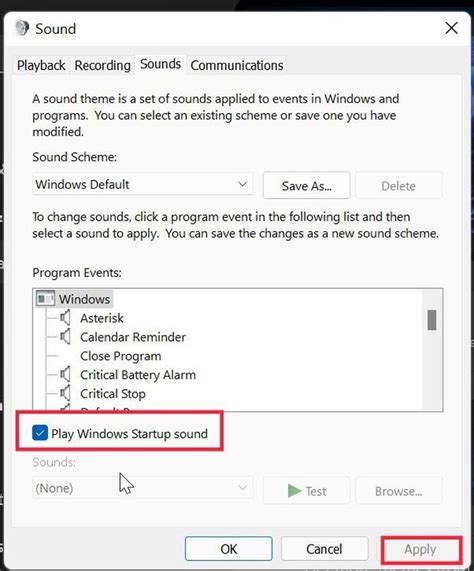Go to the Communications tab
Viewport: 474px width, 571px height.
(x=237, y=66)
